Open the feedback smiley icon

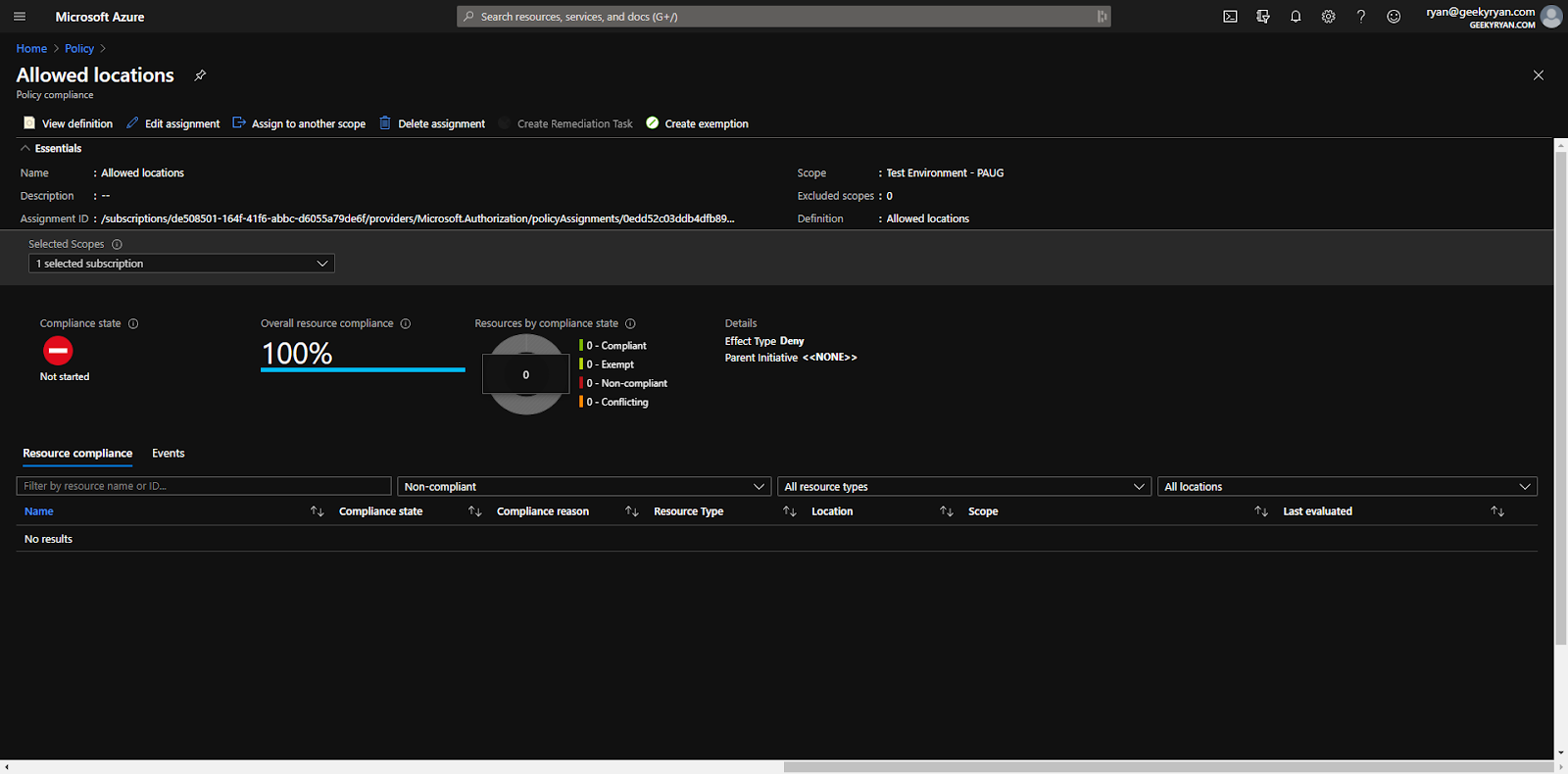point(1394,17)
